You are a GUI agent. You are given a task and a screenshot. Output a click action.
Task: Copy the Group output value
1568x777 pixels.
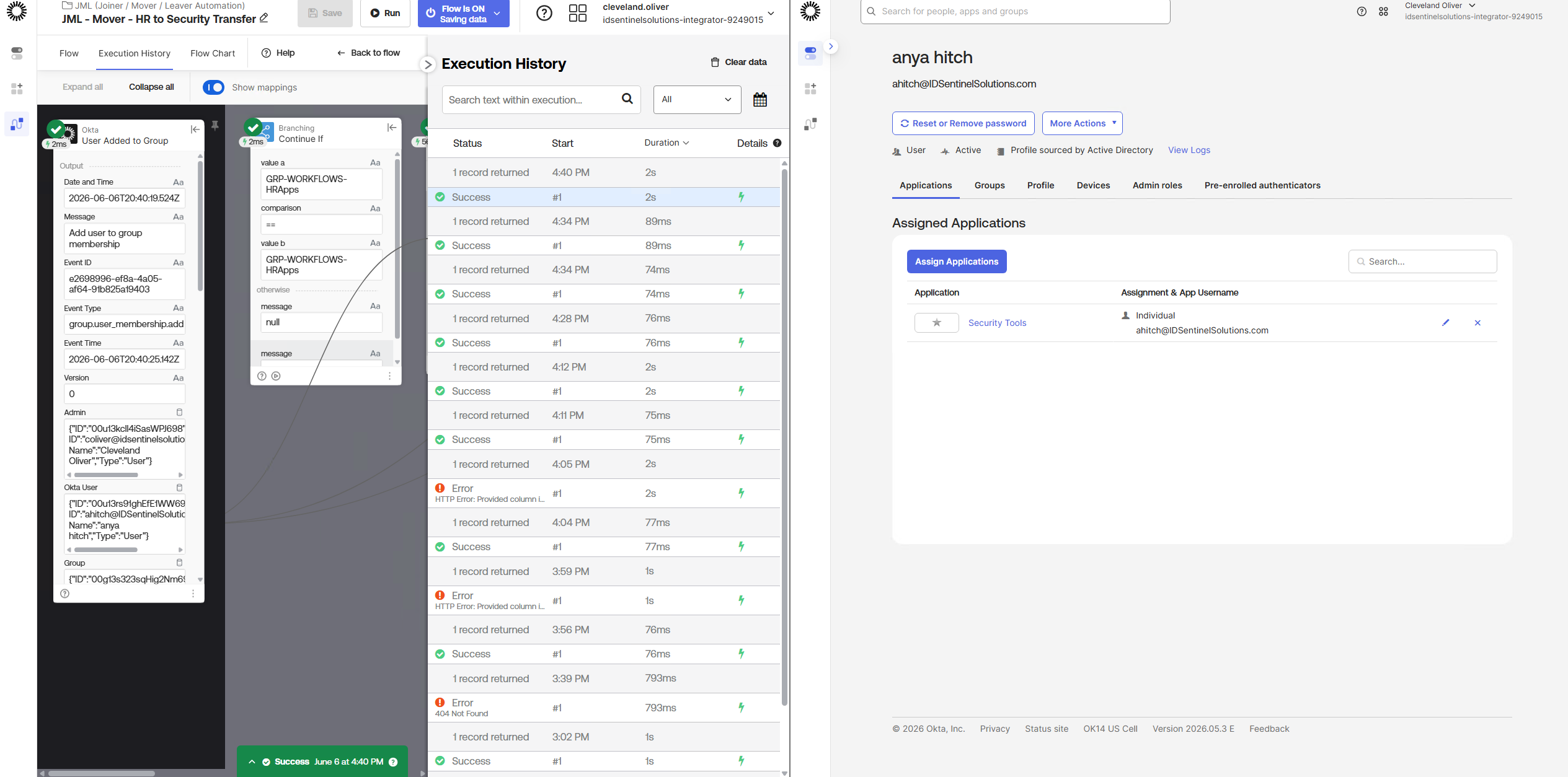point(179,563)
